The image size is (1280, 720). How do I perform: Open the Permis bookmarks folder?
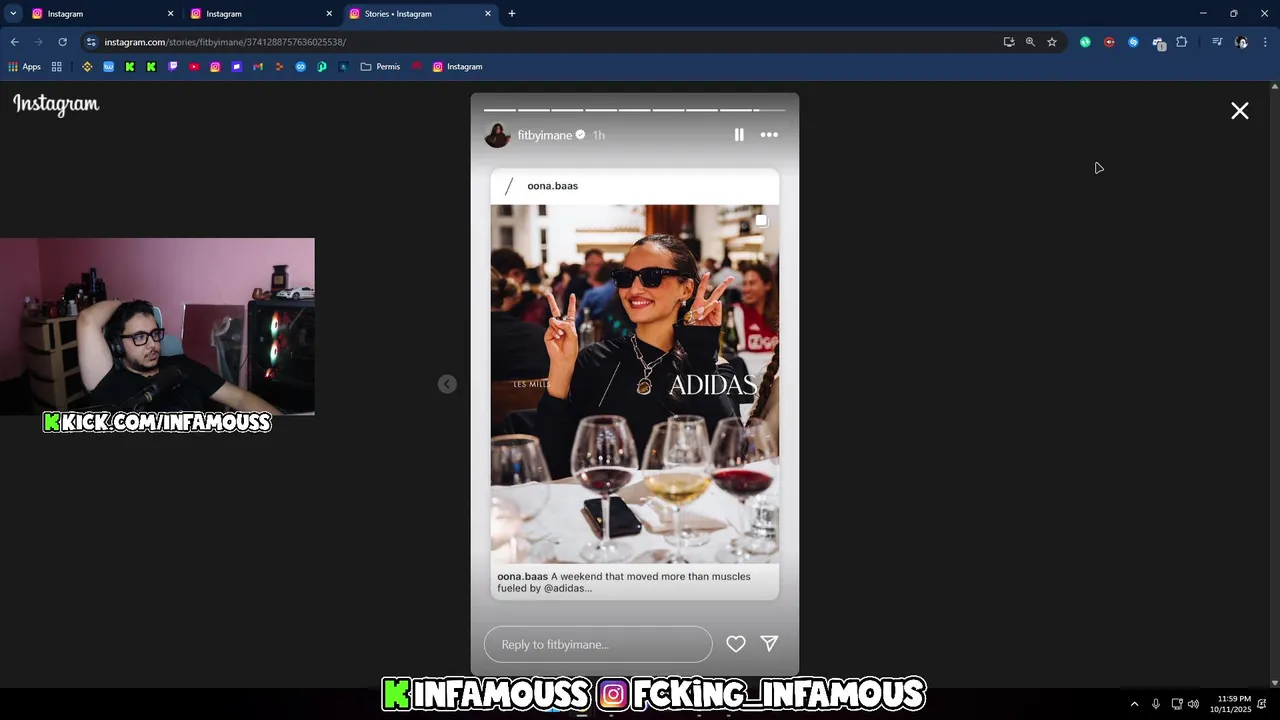point(380,67)
